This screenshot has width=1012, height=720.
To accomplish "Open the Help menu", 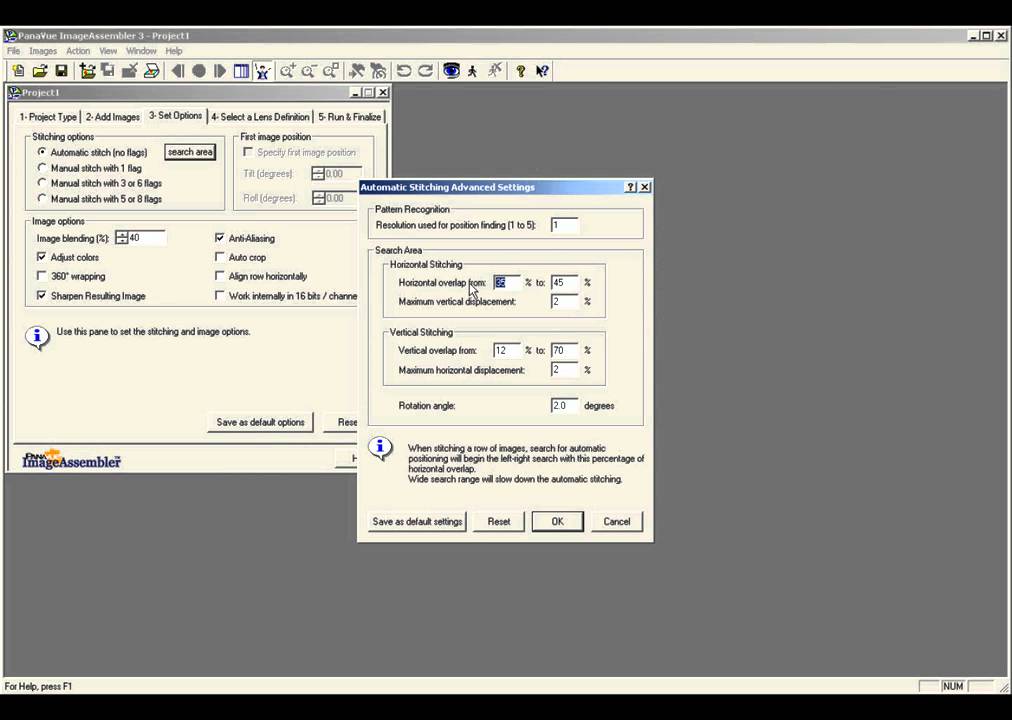I will click(174, 51).
